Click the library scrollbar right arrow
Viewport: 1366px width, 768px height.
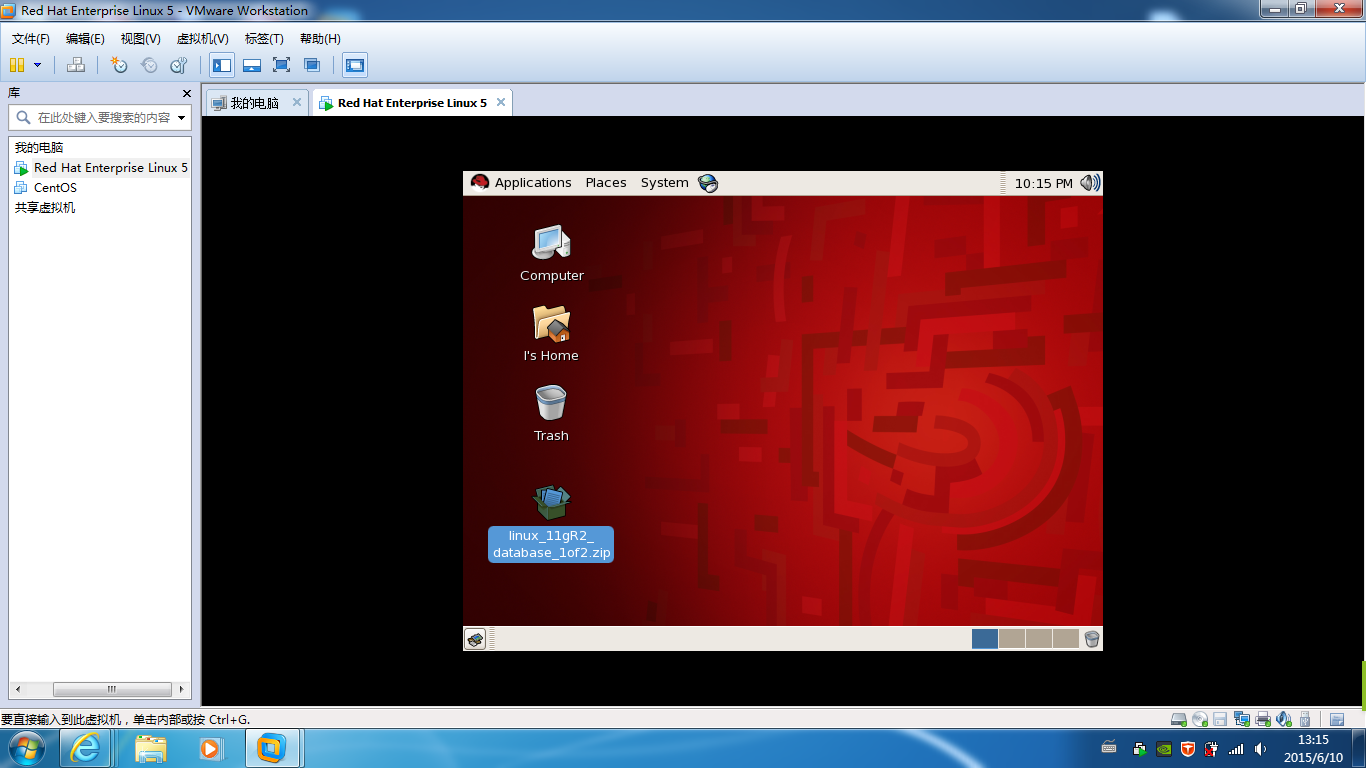pyautogui.click(x=182, y=689)
